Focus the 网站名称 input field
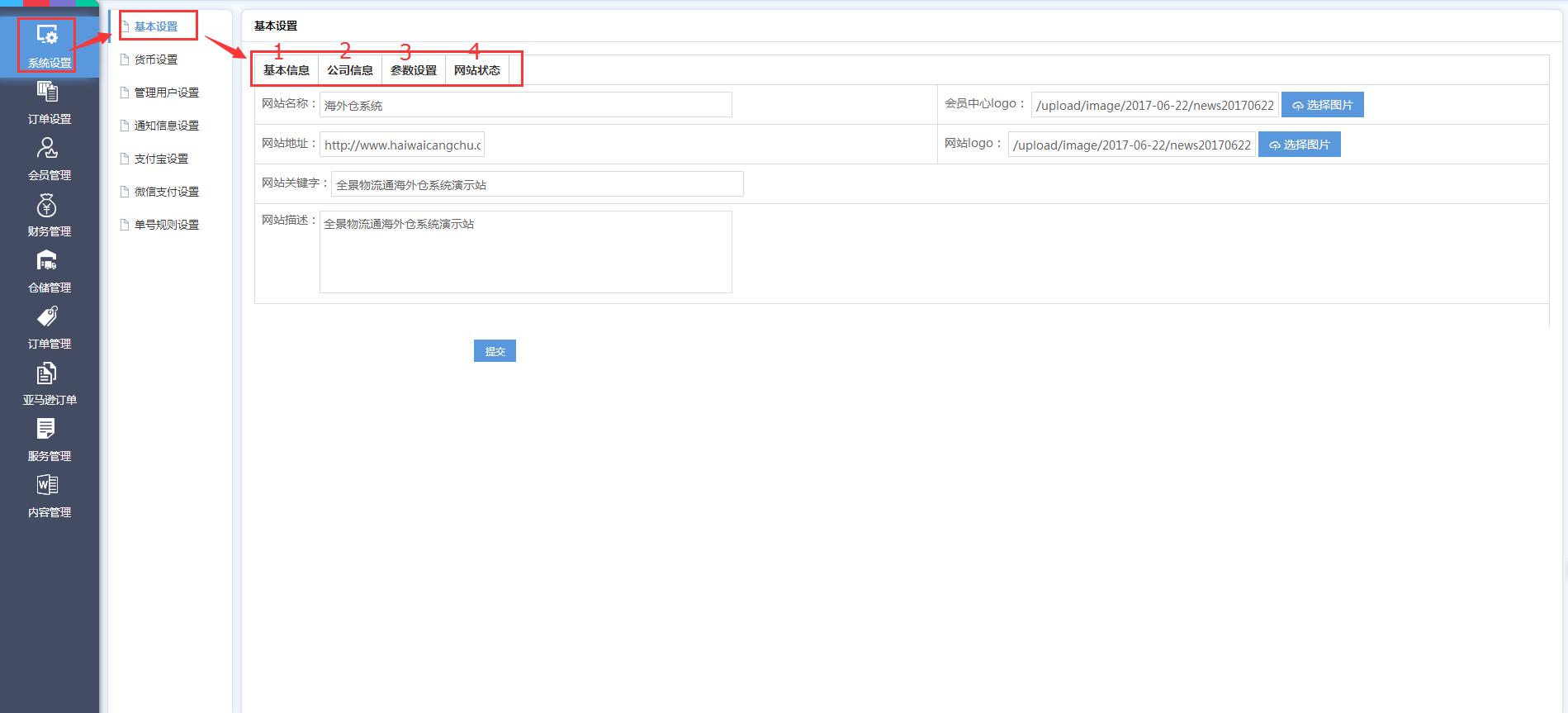1568x713 pixels. point(525,105)
